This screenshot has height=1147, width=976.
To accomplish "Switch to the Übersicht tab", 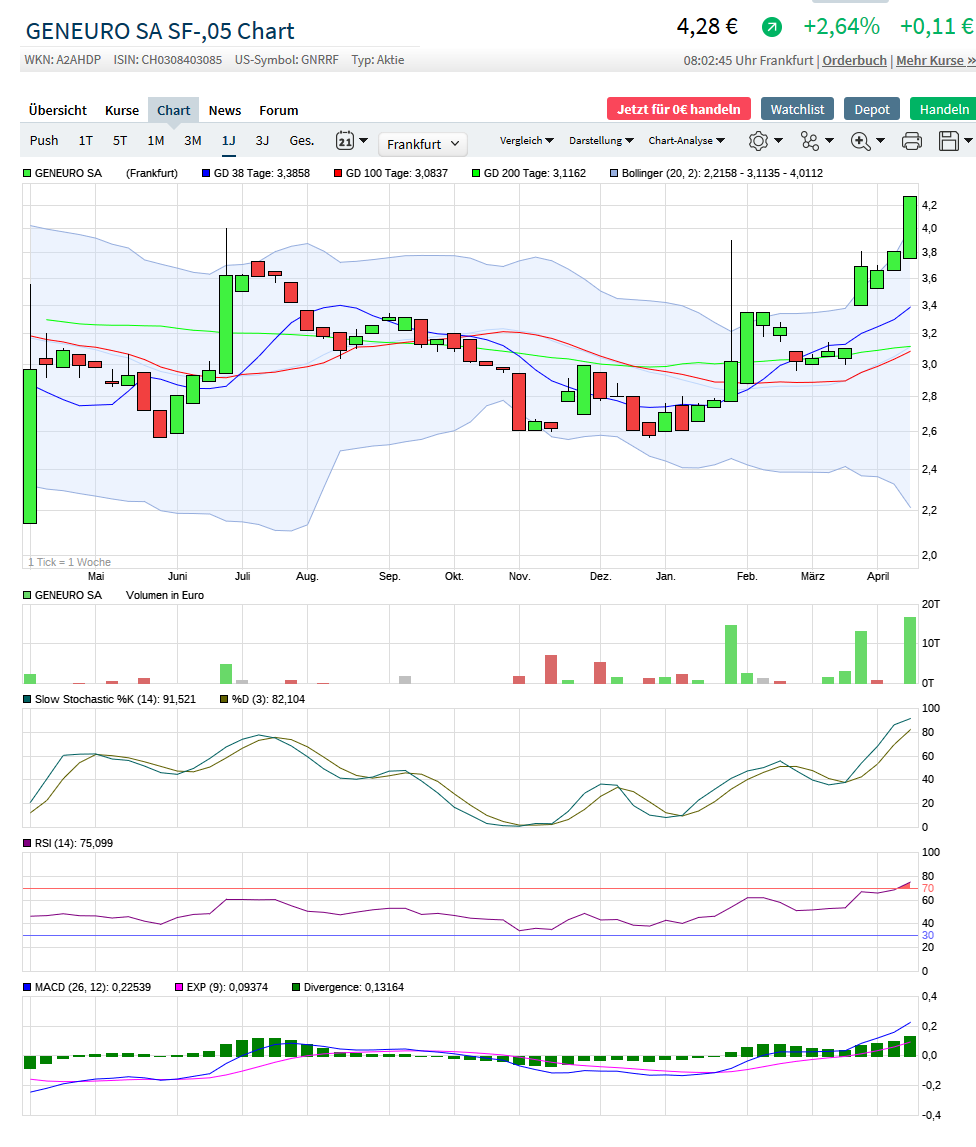I will click(x=58, y=110).
